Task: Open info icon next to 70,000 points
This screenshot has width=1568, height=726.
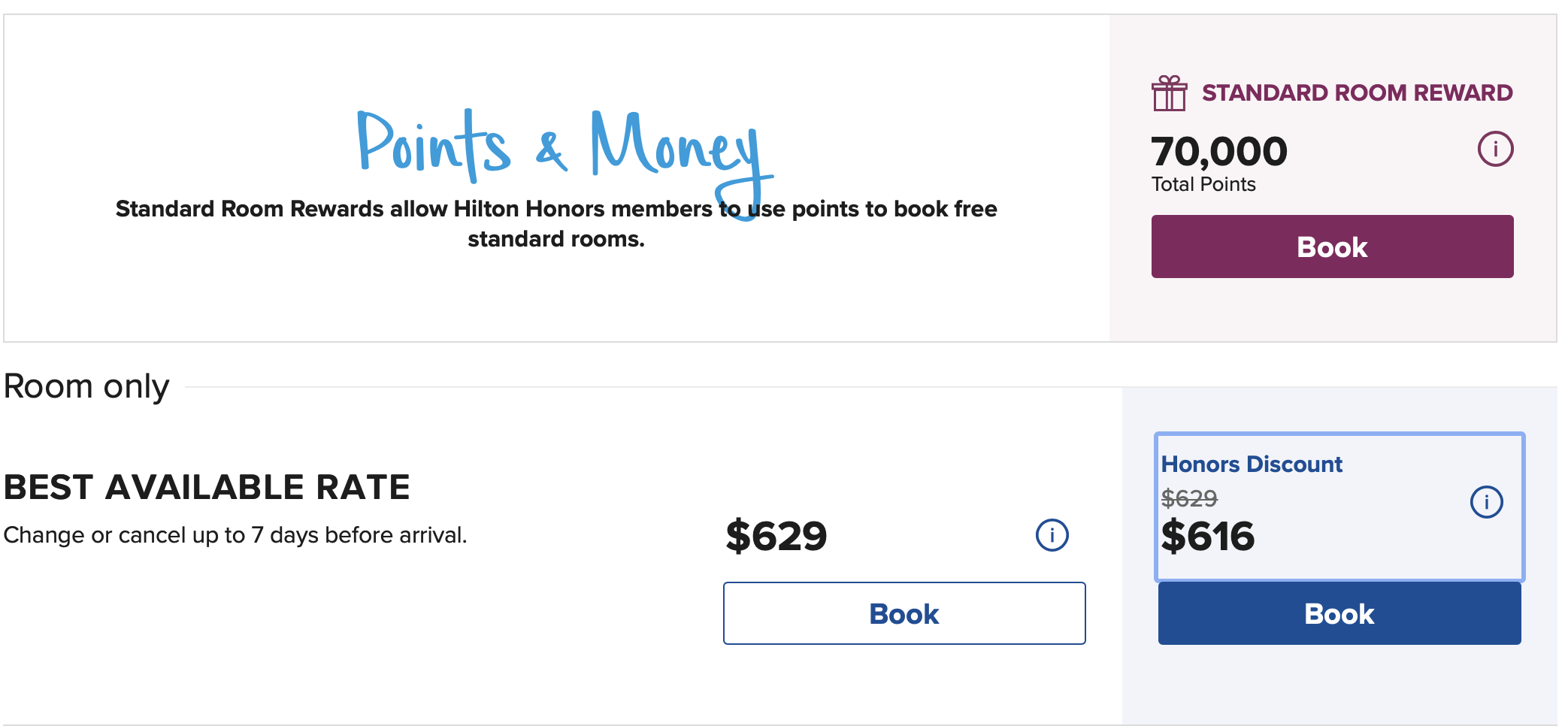Action: click(1495, 149)
